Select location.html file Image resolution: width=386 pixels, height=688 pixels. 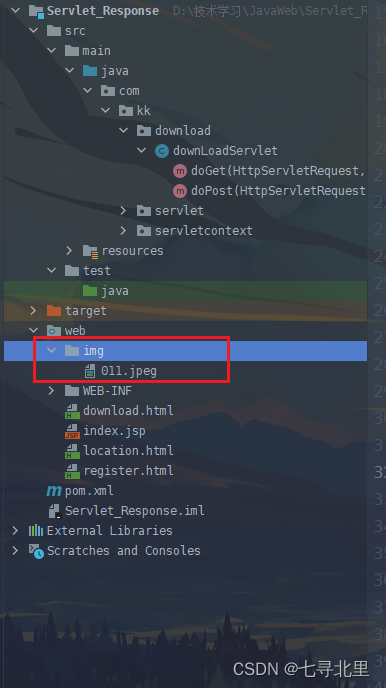point(128,451)
